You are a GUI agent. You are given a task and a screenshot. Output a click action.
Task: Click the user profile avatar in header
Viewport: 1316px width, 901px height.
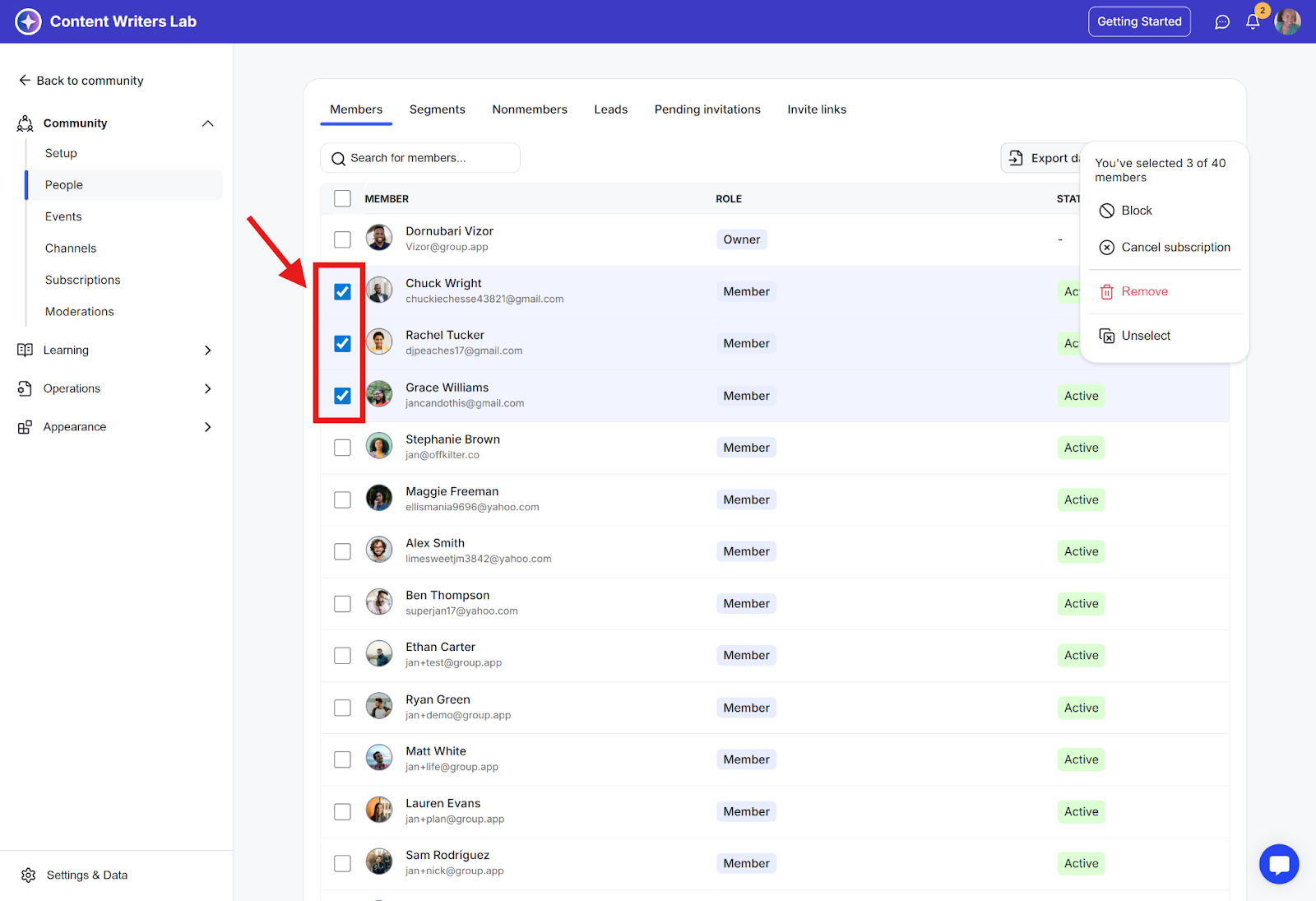click(1287, 22)
